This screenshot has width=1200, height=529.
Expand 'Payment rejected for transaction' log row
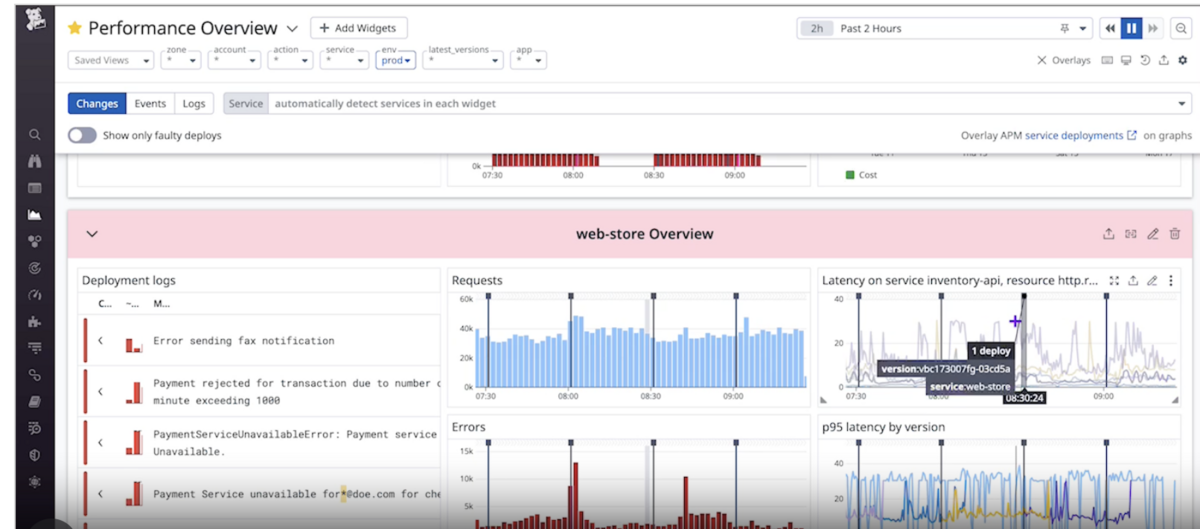[x=100, y=391]
